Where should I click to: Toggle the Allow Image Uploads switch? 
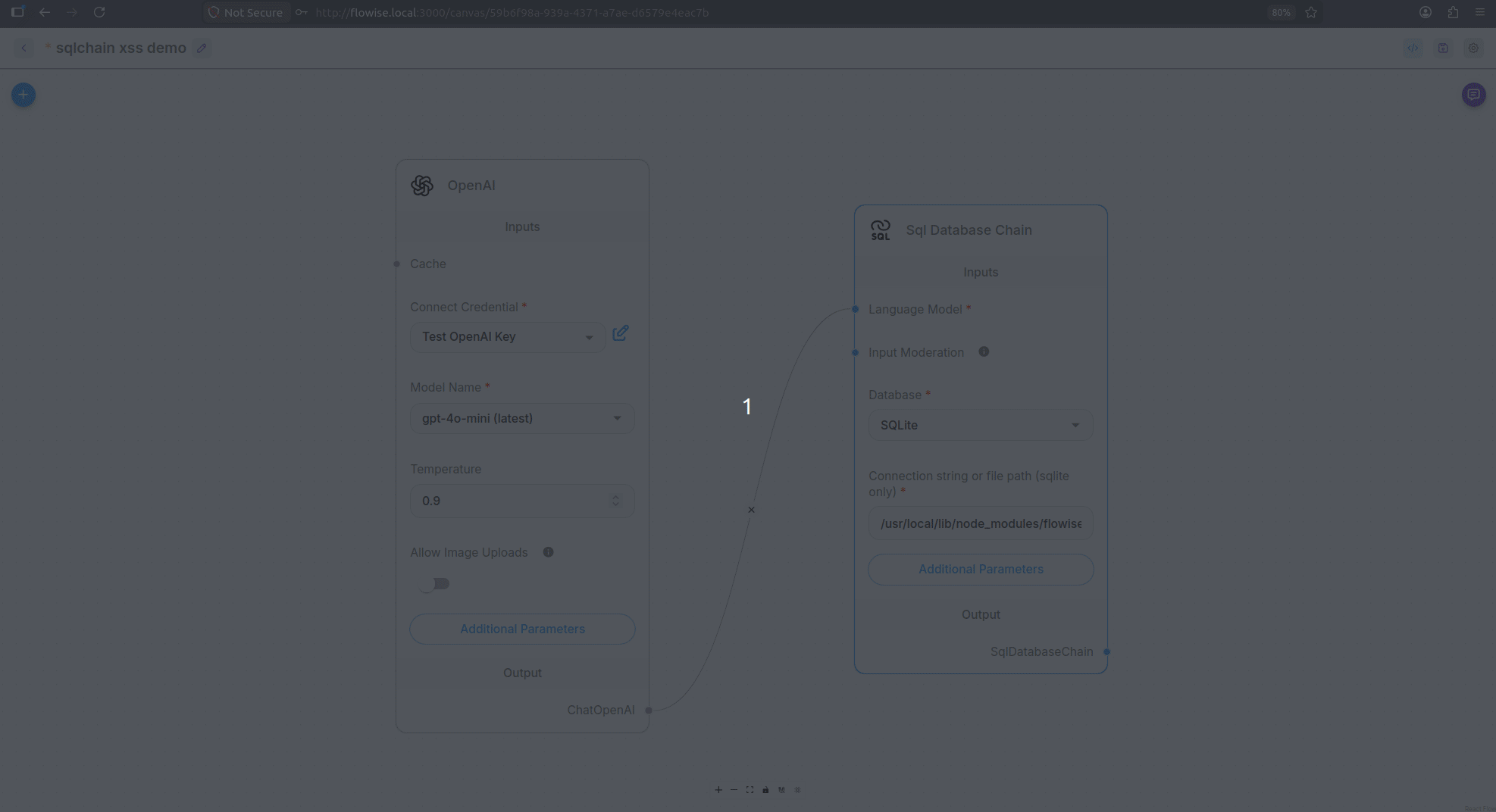point(436,584)
